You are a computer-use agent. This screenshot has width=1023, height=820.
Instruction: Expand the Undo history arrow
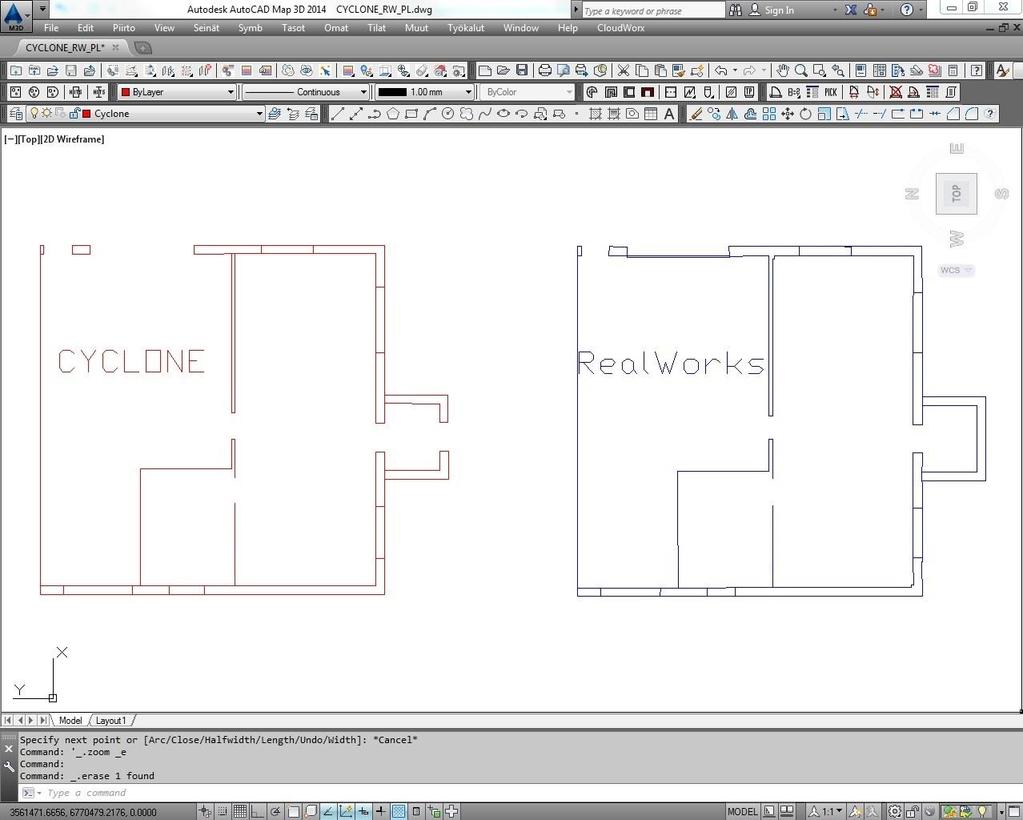pos(735,70)
